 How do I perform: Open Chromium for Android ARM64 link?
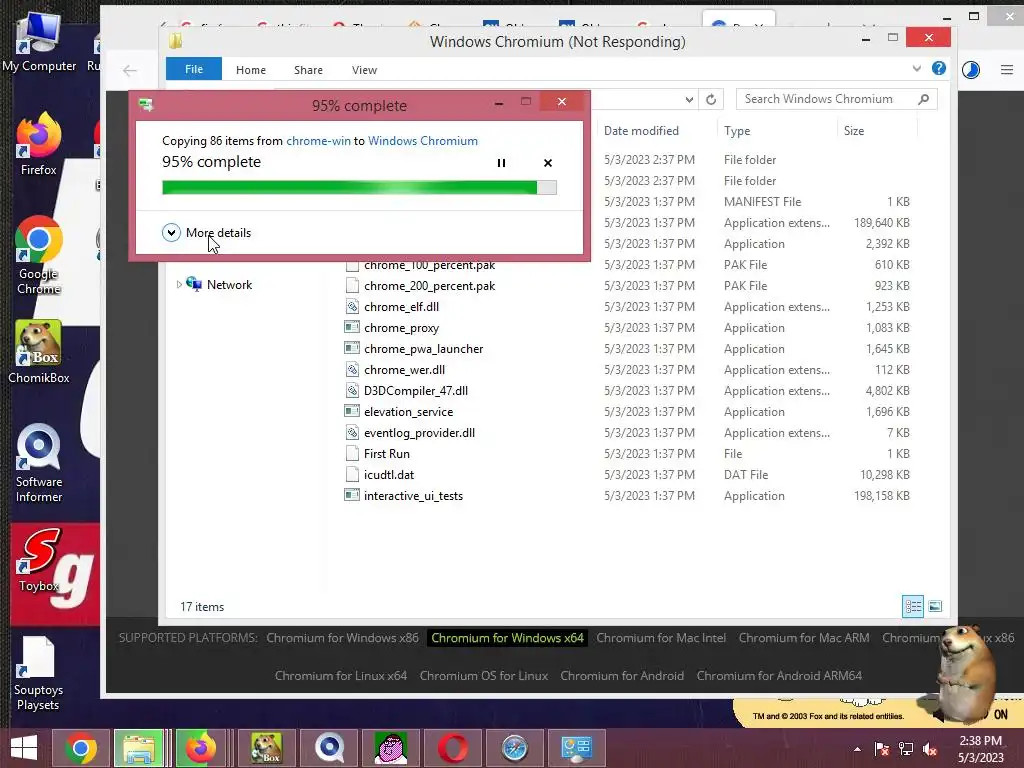(x=779, y=675)
